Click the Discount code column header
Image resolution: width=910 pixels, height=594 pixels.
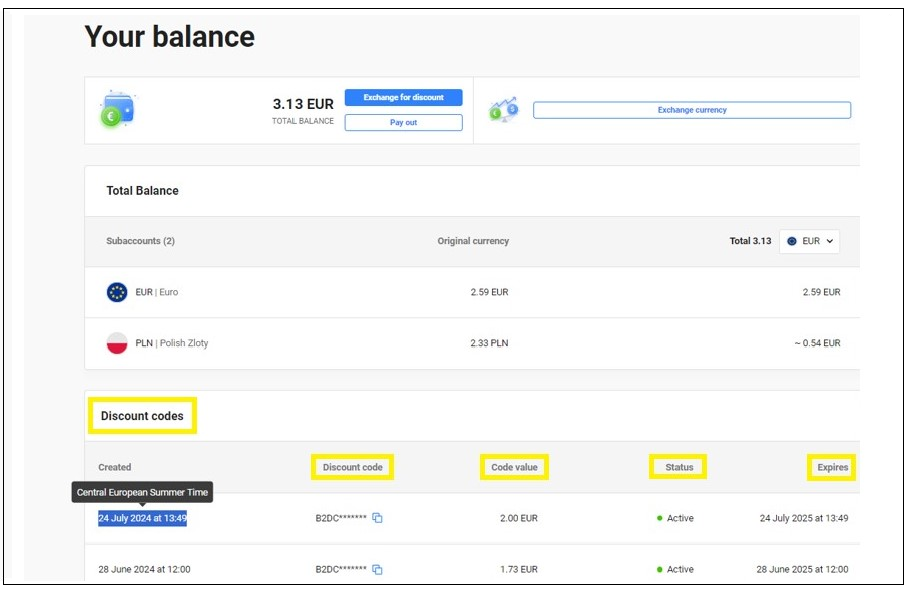point(352,467)
